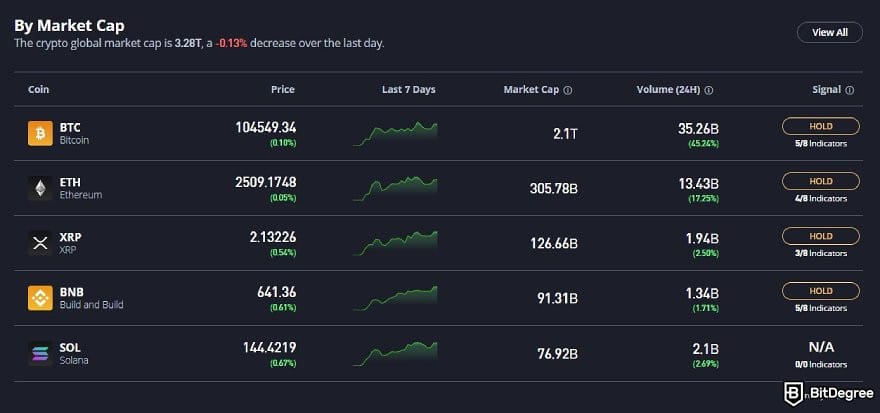This screenshot has width=880, height=413.
Task: Click the Solana coin logo icon
Action: (40, 353)
